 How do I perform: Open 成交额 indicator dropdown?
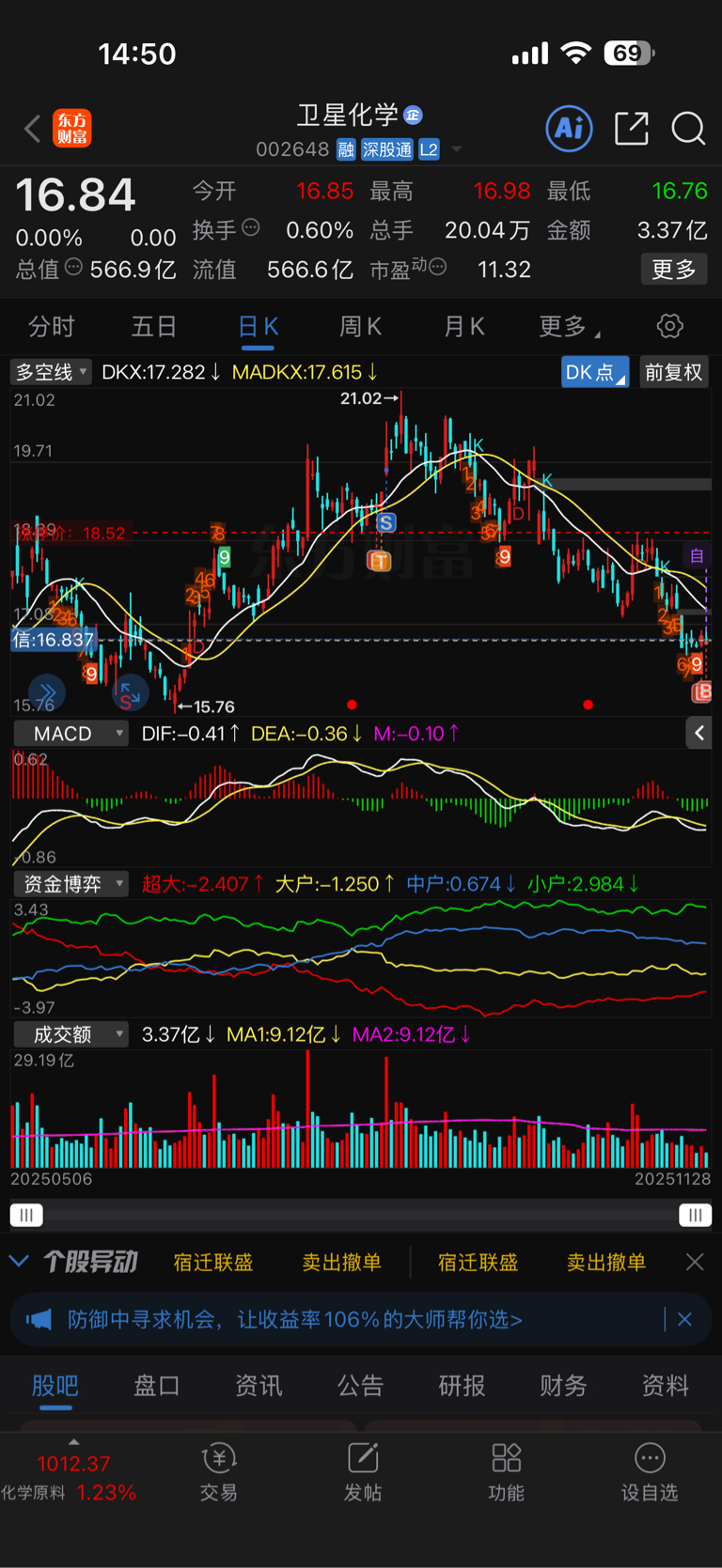[x=71, y=1034]
